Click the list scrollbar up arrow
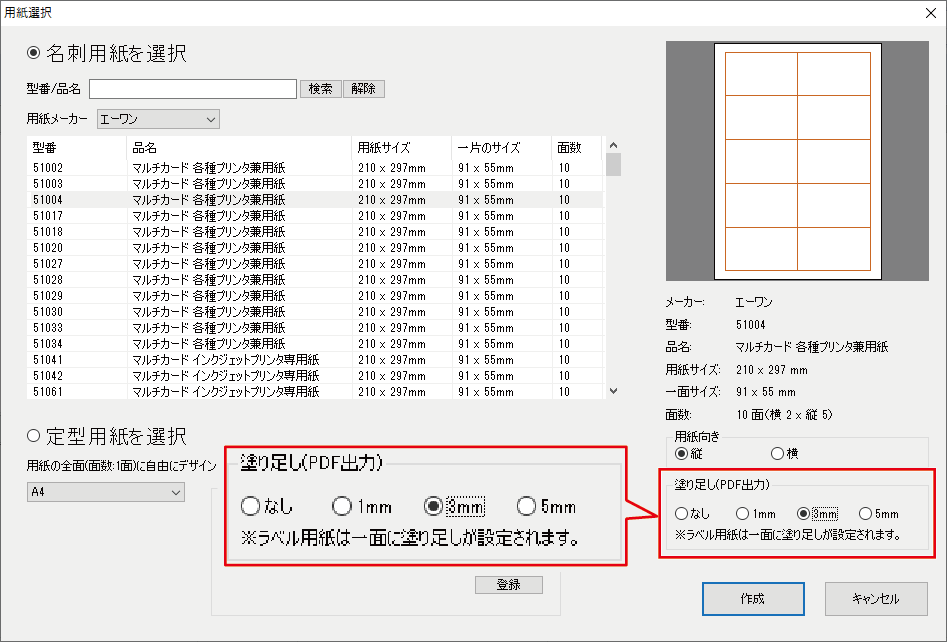This screenshot has width=947, height=642. coord(614,145)
